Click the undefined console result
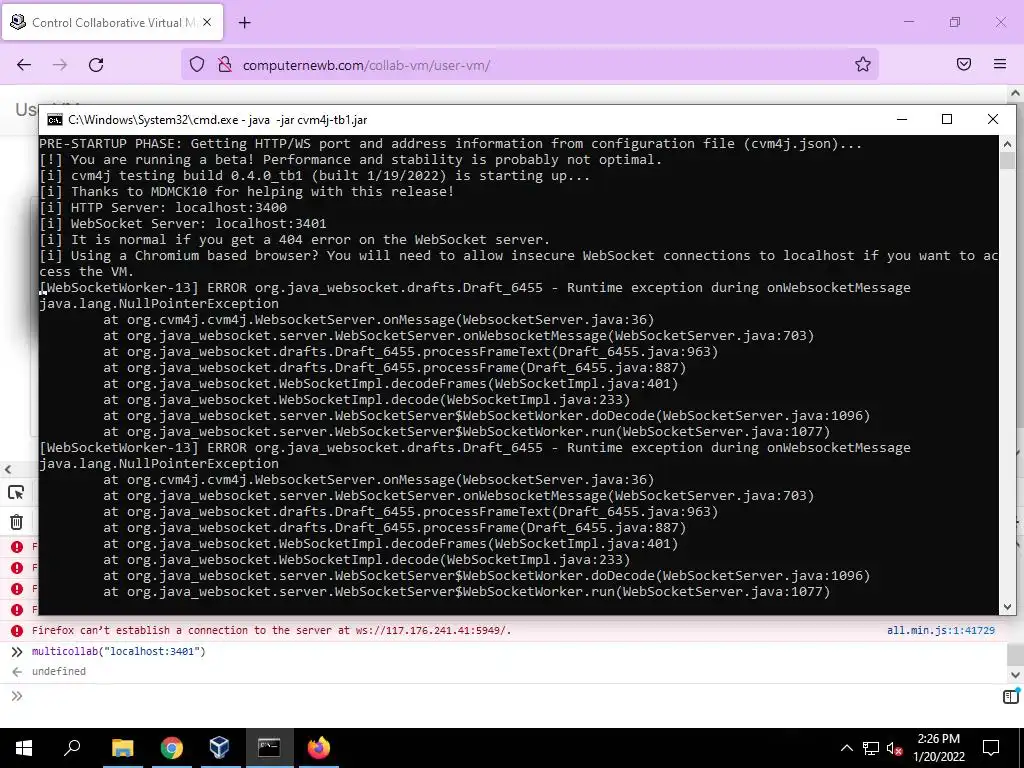Viewport: 1024px width, 768px height. (x=59, y=671)
